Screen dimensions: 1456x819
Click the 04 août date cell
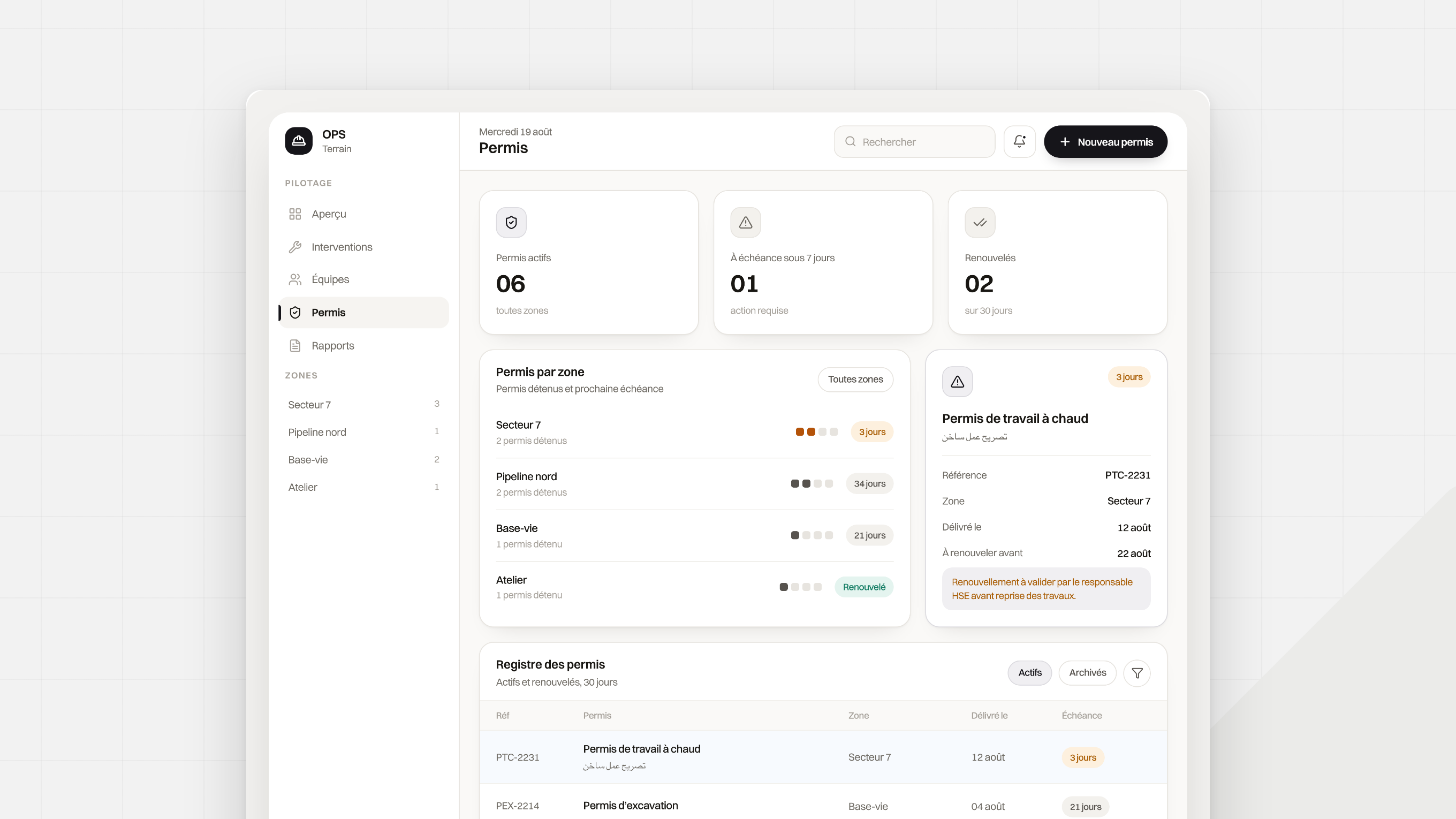988,807
